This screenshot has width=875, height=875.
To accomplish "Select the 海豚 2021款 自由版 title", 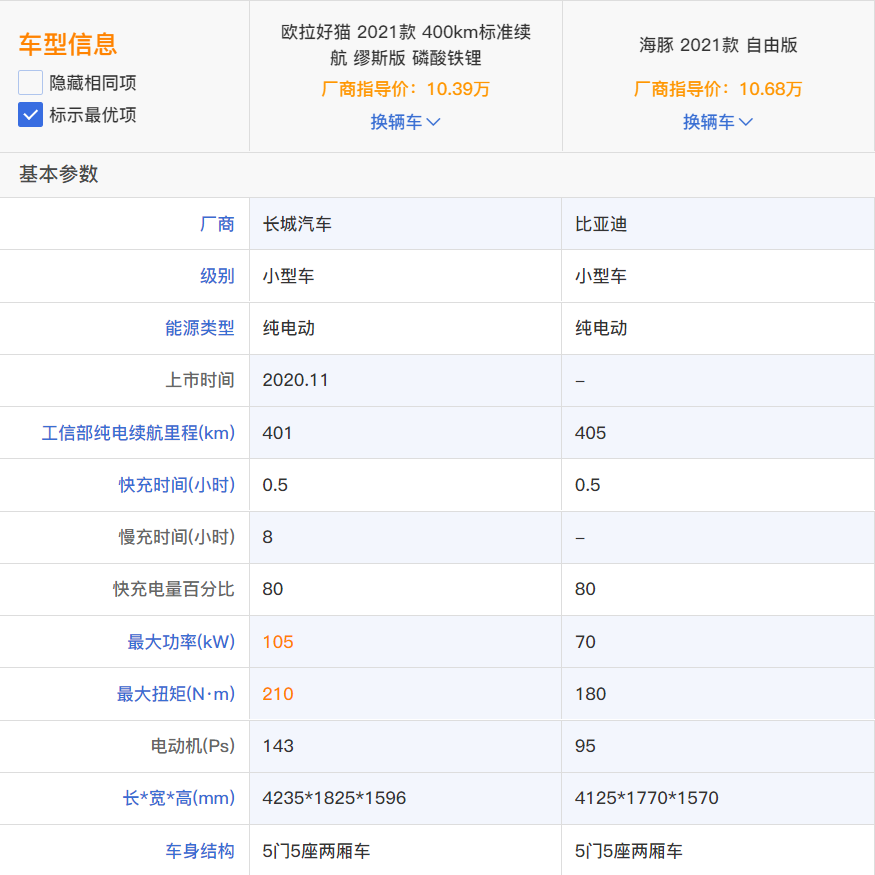I will click(718, 45).
